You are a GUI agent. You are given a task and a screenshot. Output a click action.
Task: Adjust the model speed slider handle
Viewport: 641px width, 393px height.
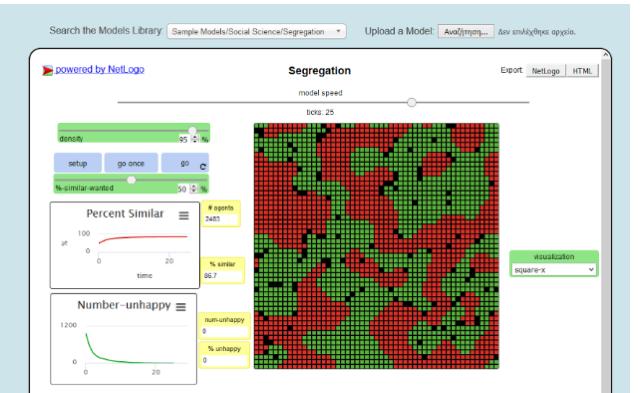pyautogui.click(x=412, y=102)
